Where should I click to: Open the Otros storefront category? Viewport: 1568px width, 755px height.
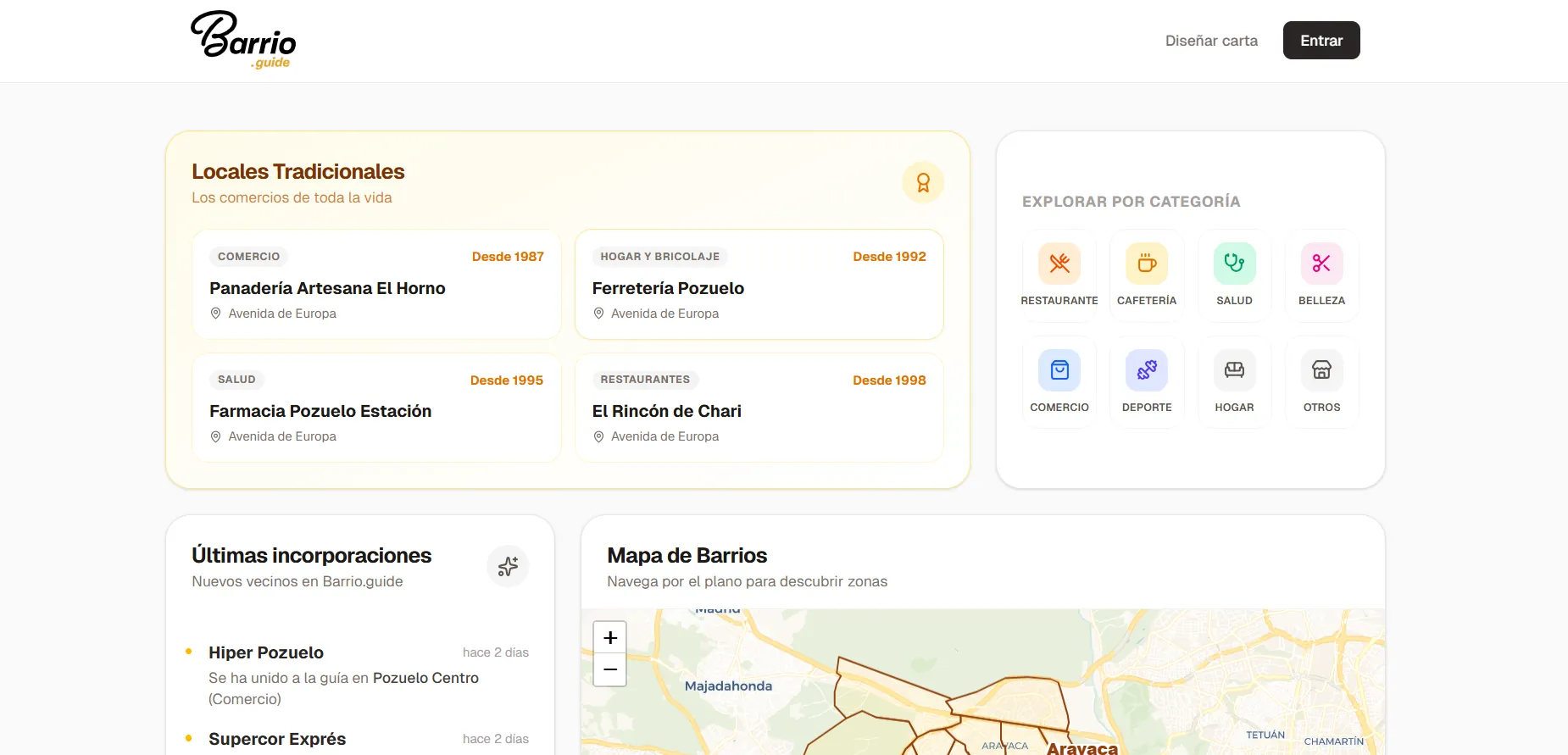[x=1321, y=370]
